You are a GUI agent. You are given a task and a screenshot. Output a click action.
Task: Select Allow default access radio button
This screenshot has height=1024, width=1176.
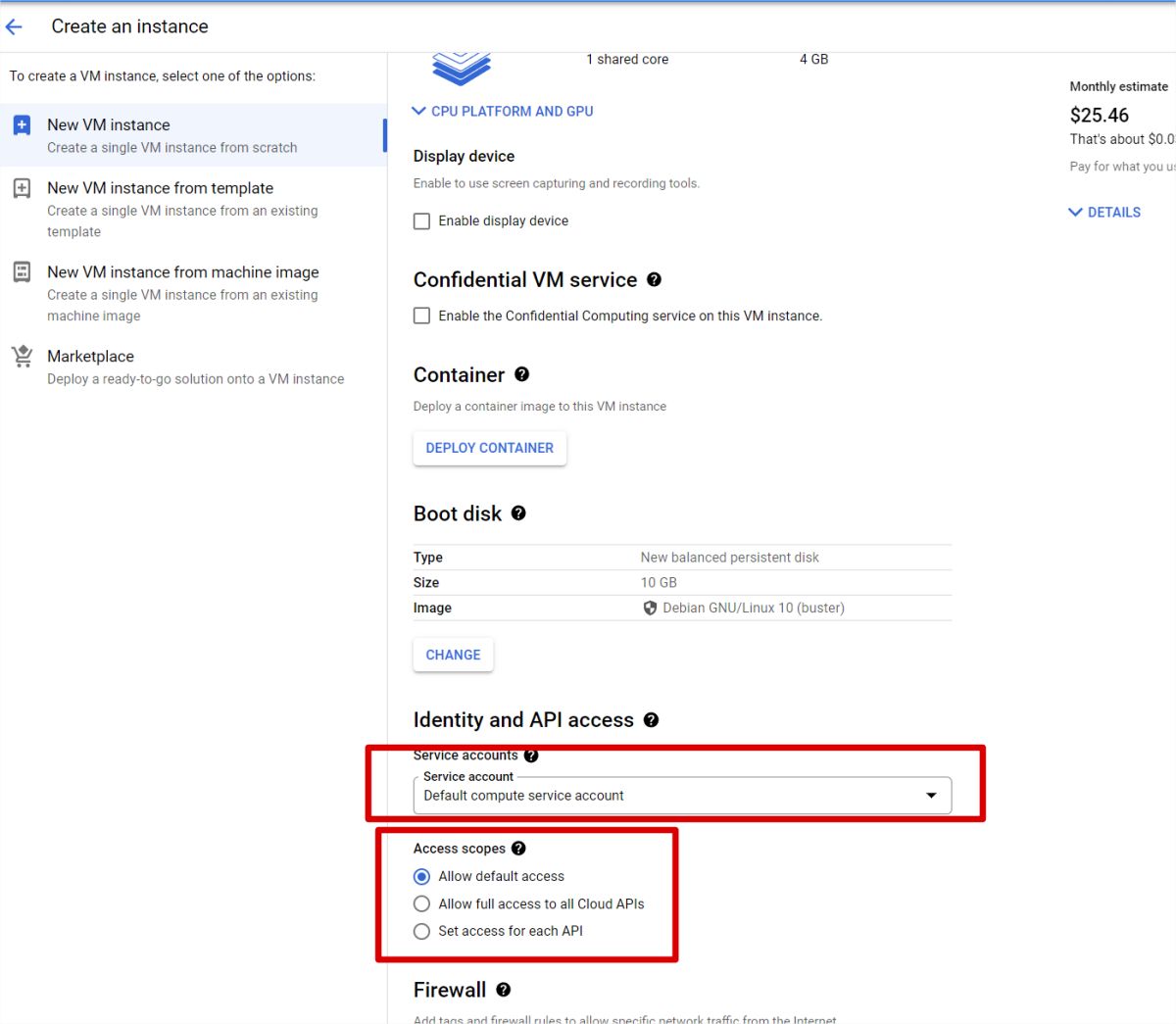click(x=421, y=876)
